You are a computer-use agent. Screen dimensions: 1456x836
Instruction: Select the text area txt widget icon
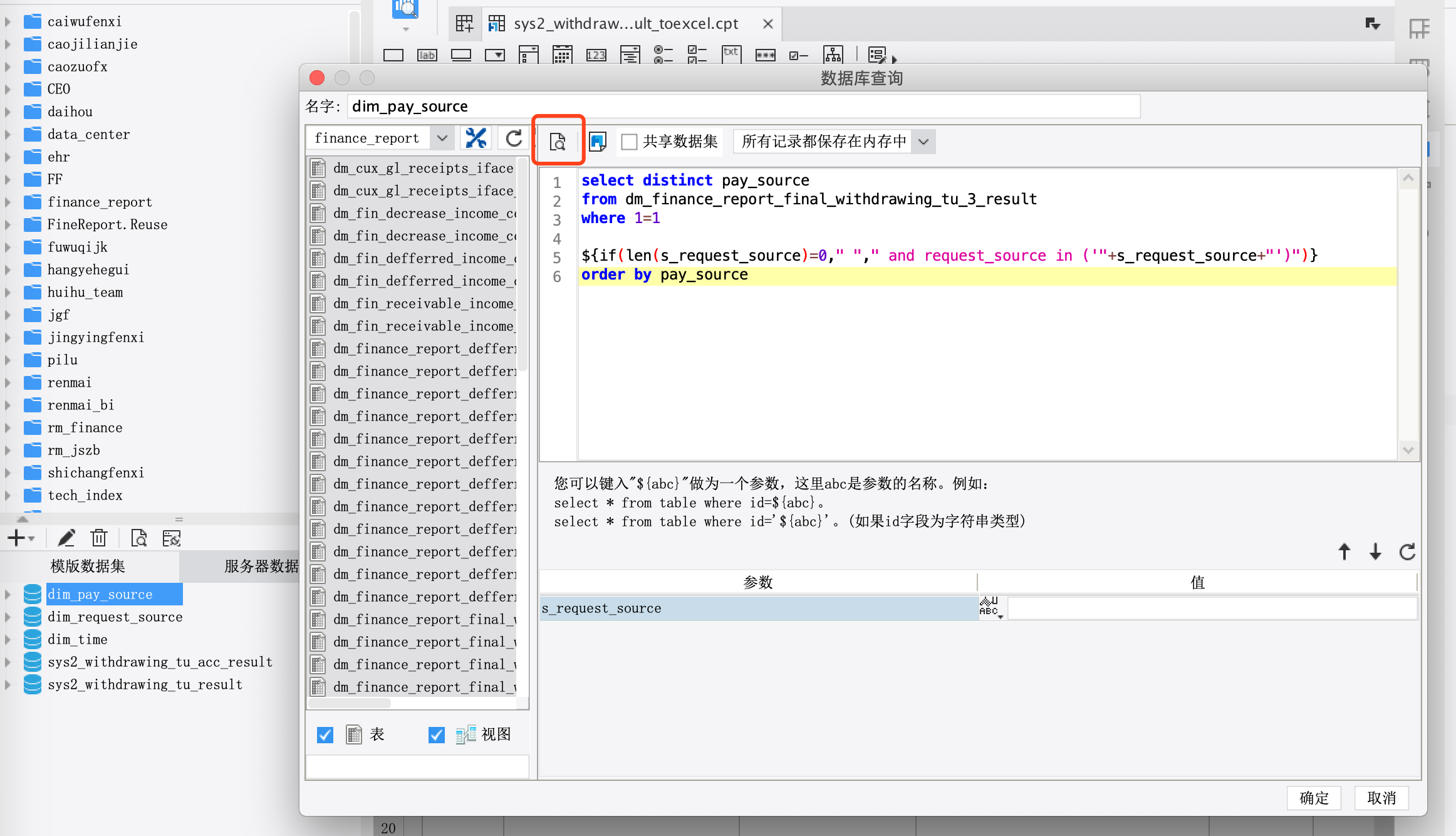[731, 55]
